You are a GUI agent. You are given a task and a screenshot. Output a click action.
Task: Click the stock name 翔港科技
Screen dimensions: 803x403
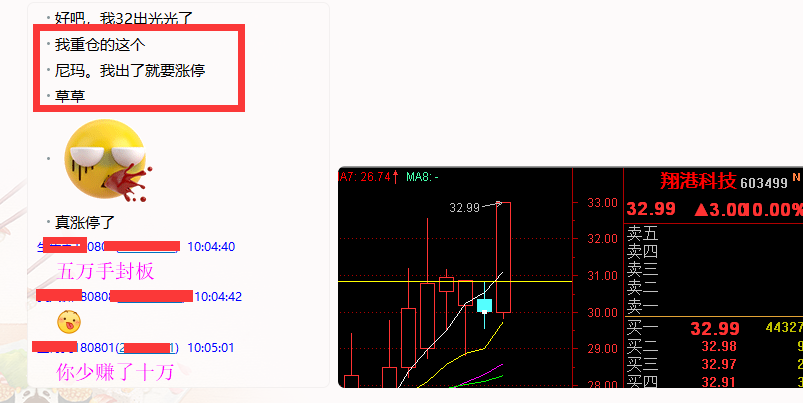coord(698,180)
